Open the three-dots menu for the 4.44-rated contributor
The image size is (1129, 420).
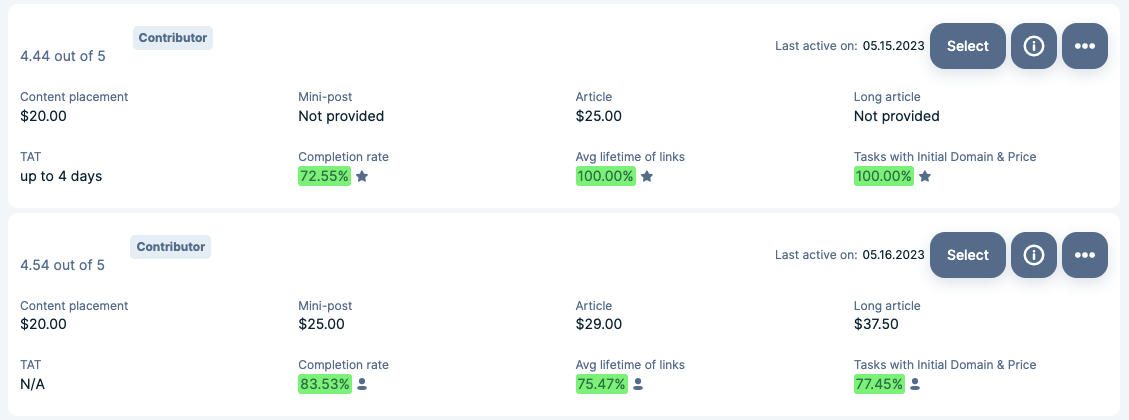click(1084, 46)
